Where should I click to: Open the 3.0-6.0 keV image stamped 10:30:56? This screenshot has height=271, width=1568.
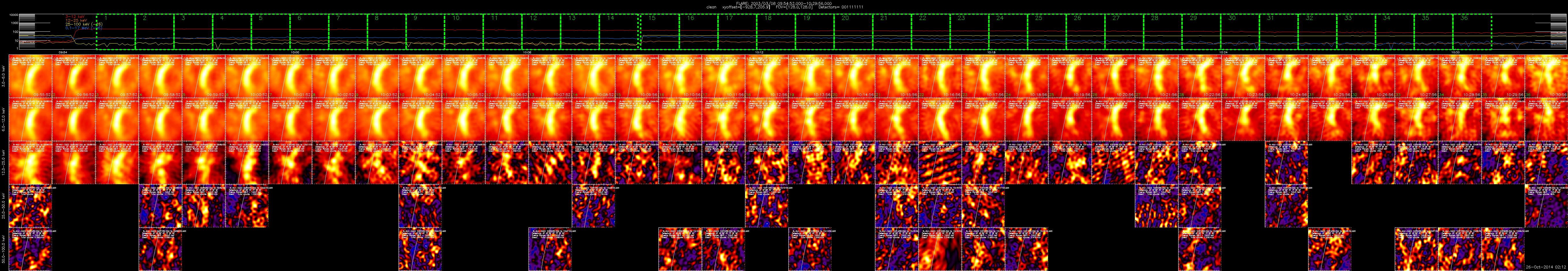pos(1547,77)
